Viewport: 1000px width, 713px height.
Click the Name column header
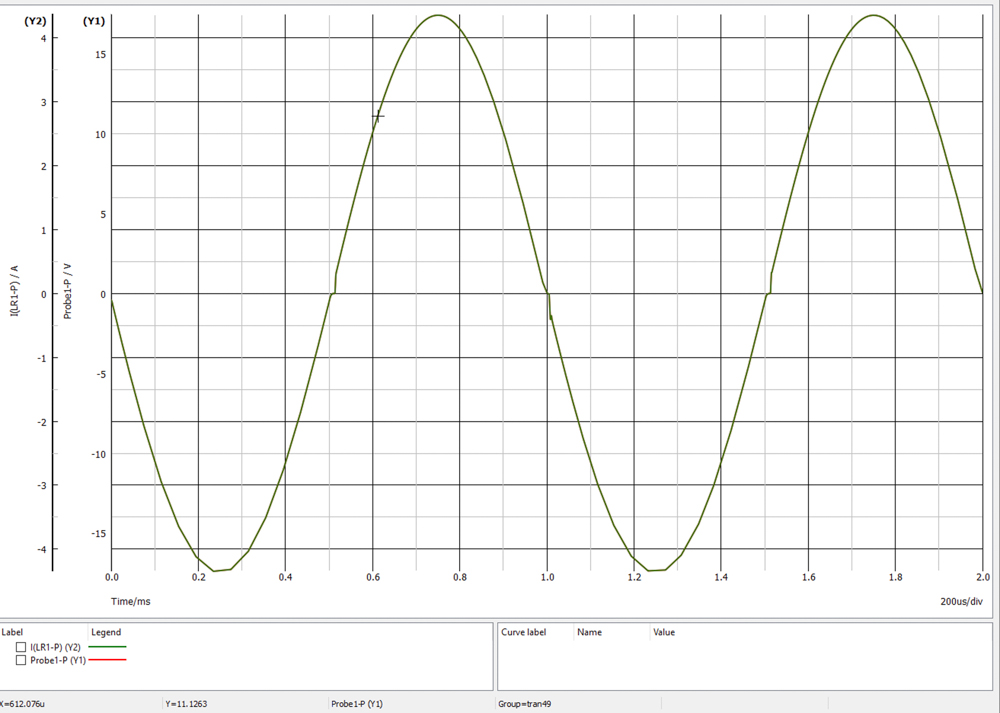point(589,632)
